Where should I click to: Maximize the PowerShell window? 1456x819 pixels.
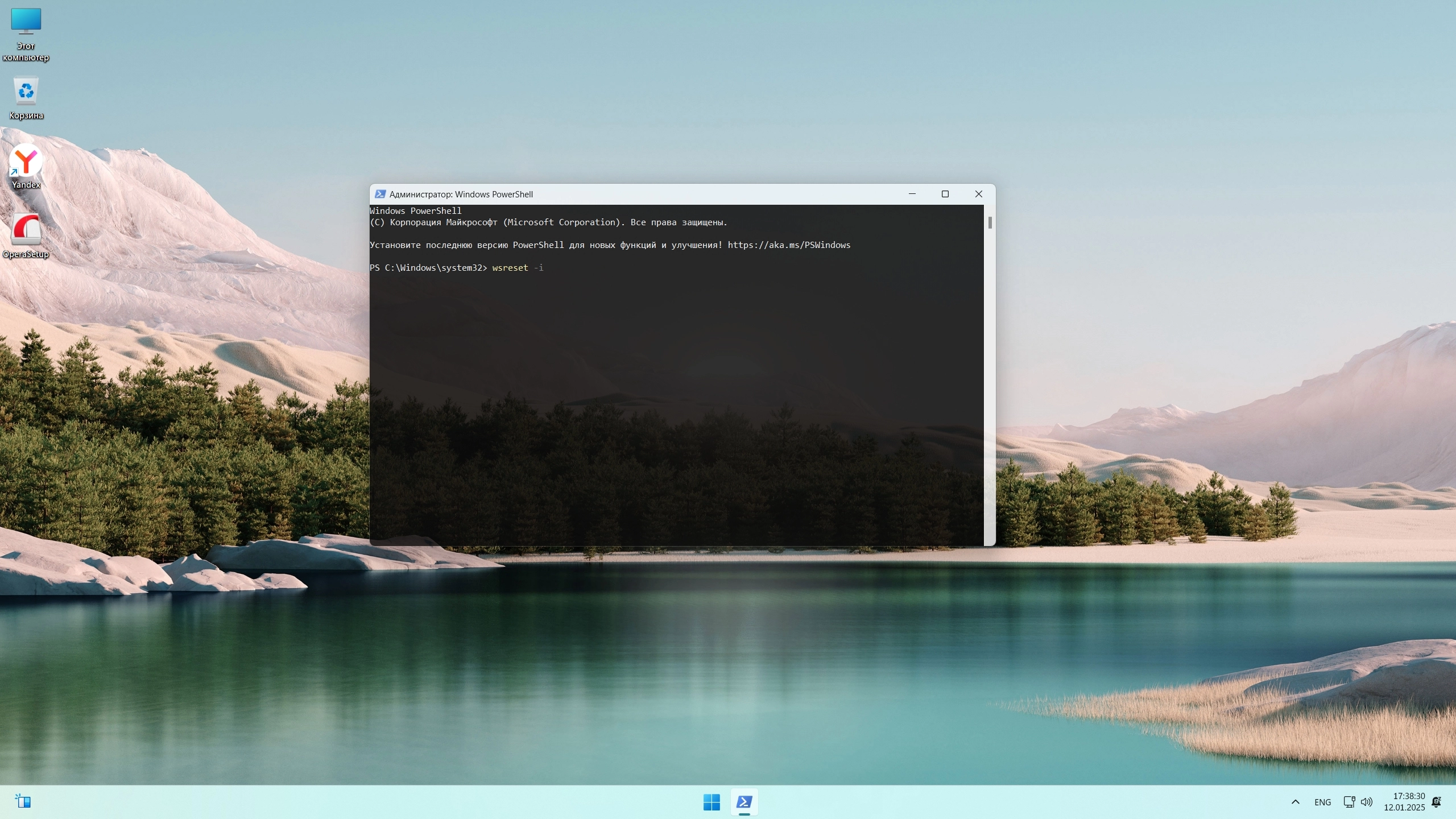pyautogui.click(x=945, y=194)
